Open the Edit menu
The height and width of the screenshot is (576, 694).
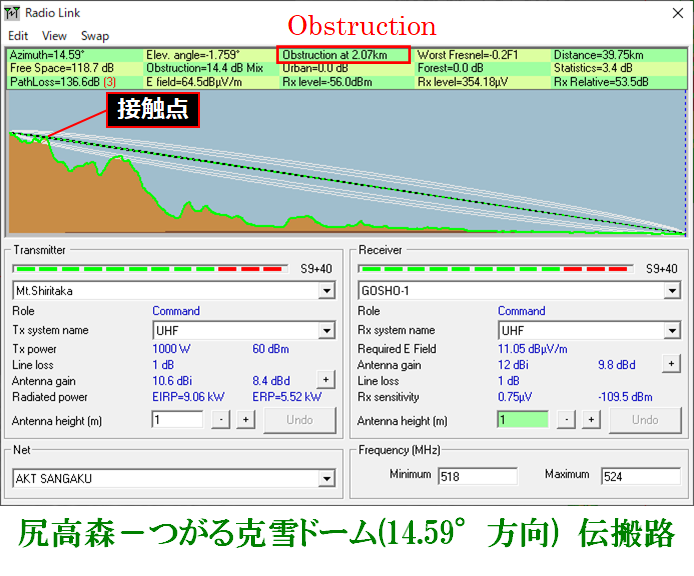click(x=18, y=36)
